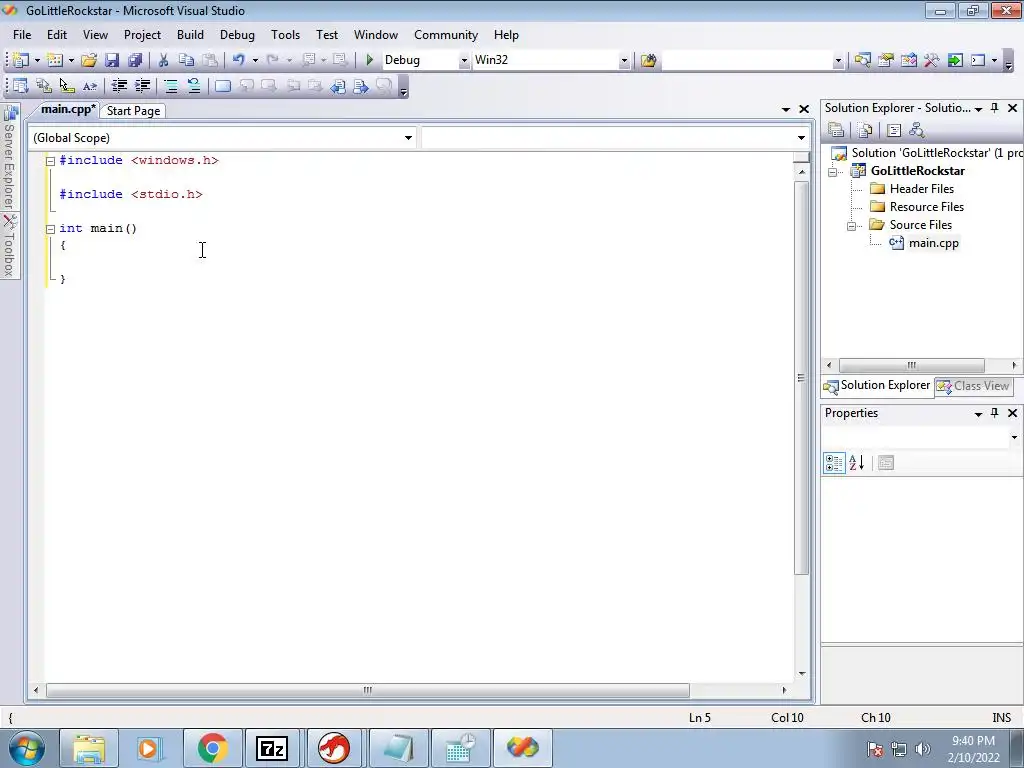Click Increase Line Indent icon
1024x768 pixels.
pos(142,86)
